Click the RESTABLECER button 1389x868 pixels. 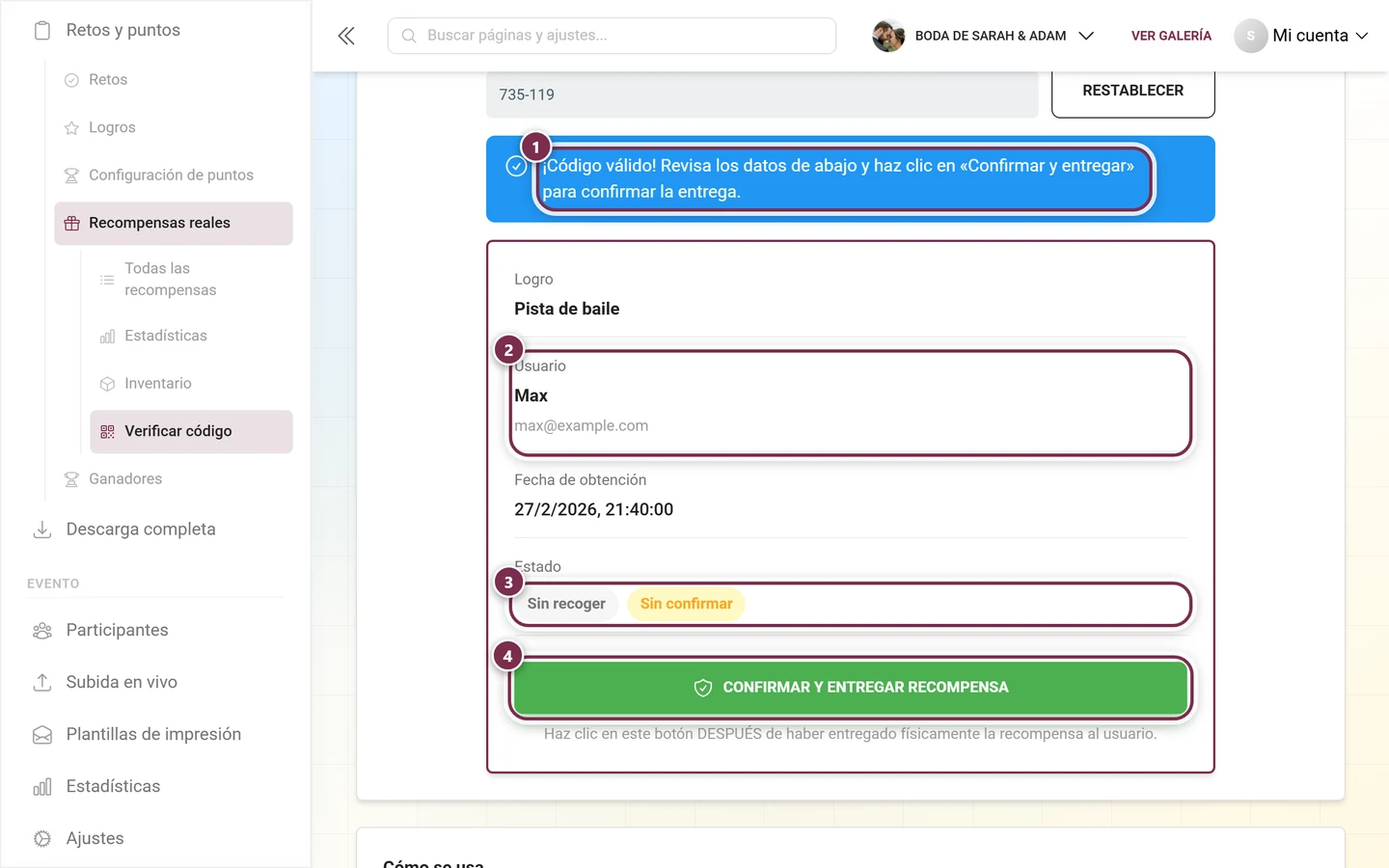(1132, 92)
